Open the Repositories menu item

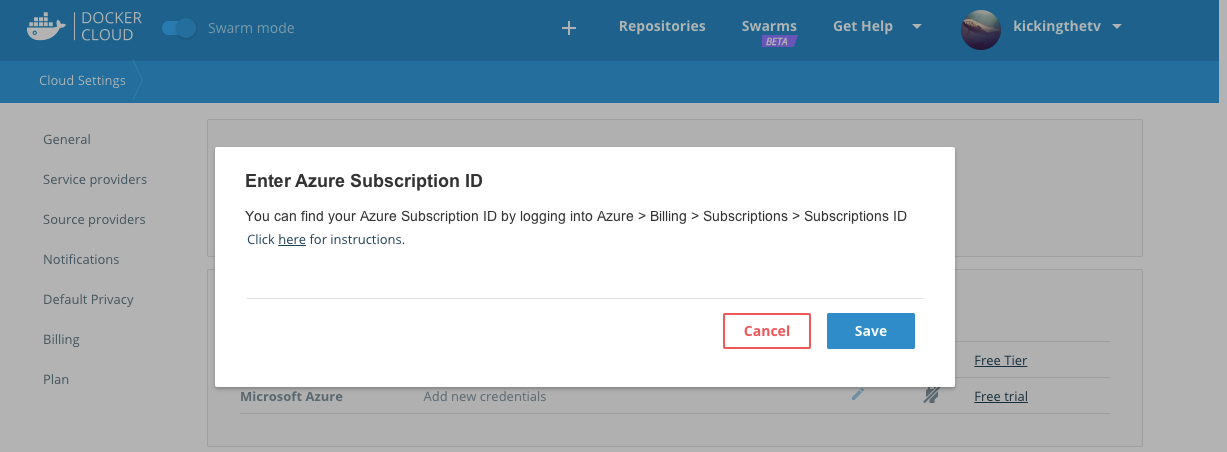(662, 26)
